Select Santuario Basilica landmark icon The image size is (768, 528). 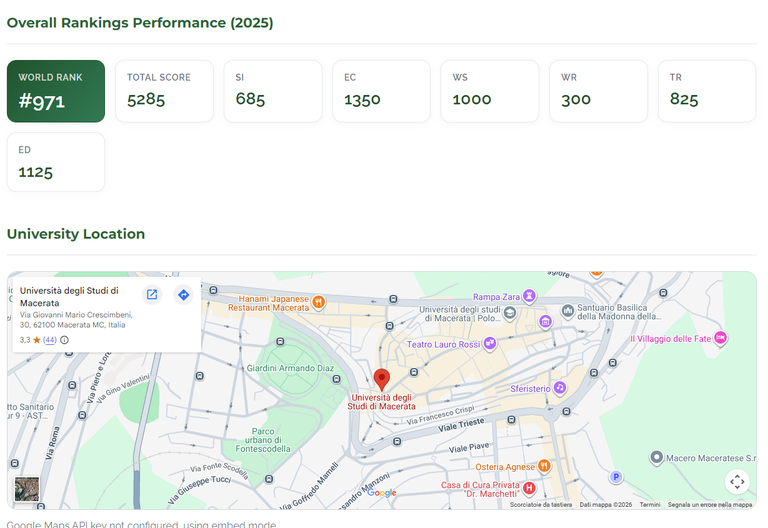(568, 311)
